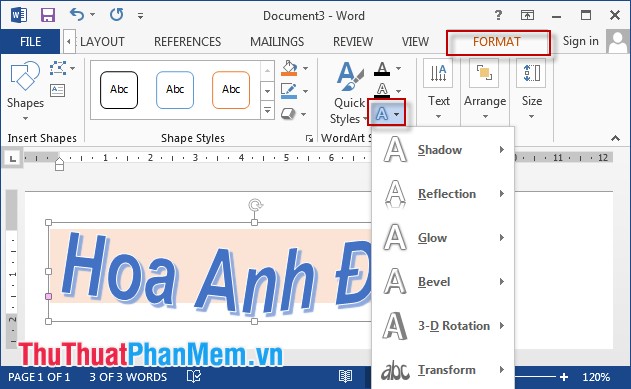Open the Text Fill dropdown arrow
The height and width of the screenshot is (389, 631).
(398, 68)
